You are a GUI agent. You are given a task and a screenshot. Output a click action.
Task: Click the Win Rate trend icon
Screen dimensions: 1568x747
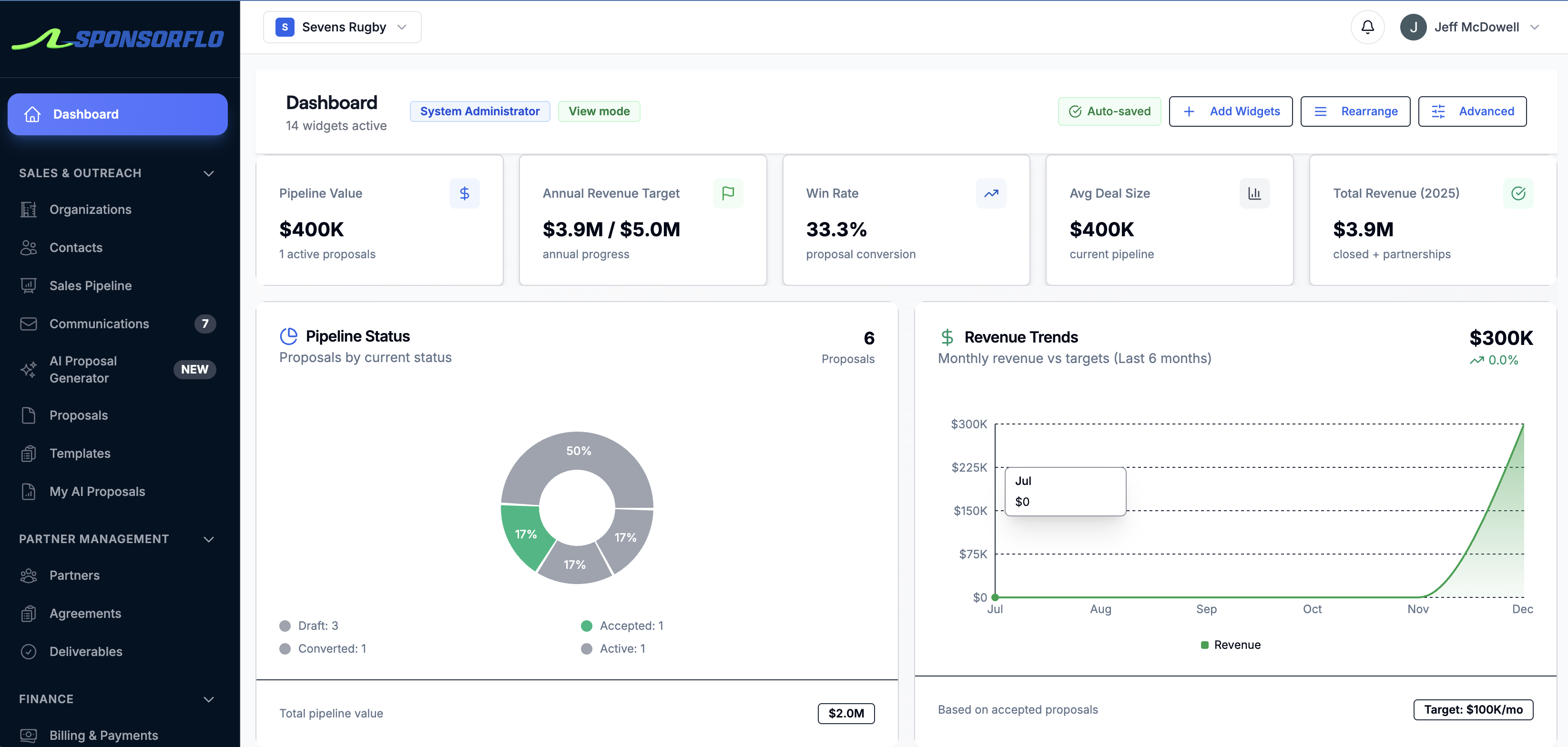(x=991, y=193)
